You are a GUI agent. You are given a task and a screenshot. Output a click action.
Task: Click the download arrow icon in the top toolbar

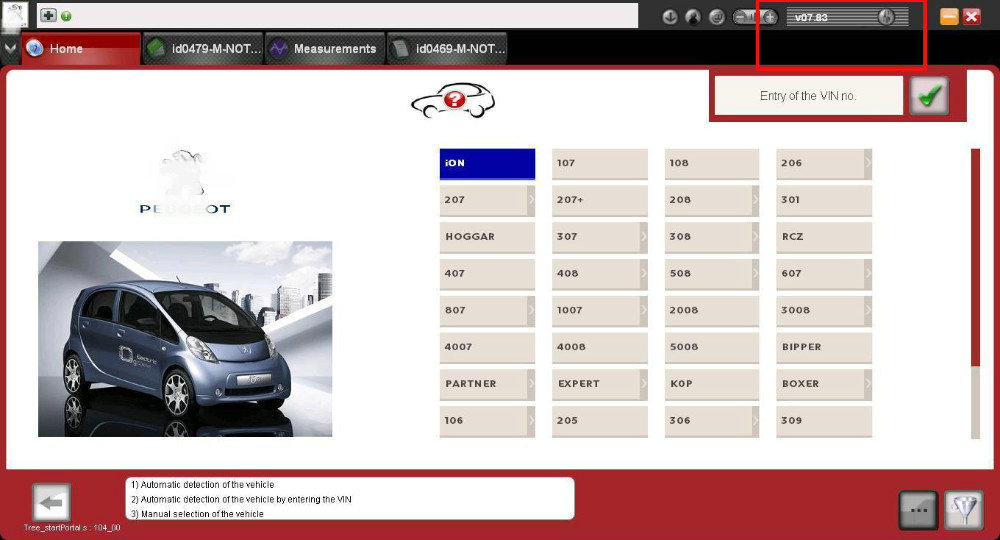tap(670, 17)
